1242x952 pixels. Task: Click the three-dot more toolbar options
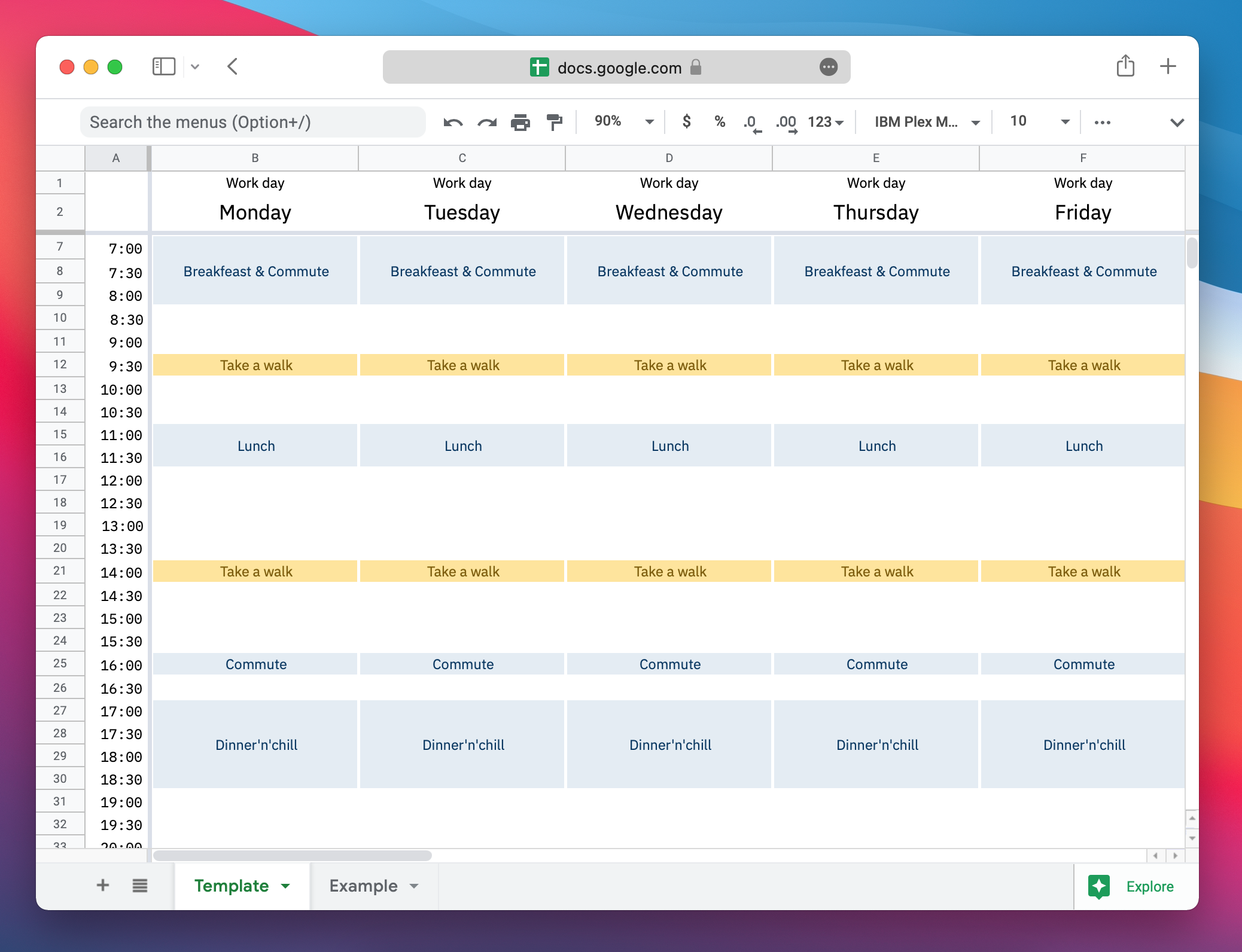tap(1102, 123)
